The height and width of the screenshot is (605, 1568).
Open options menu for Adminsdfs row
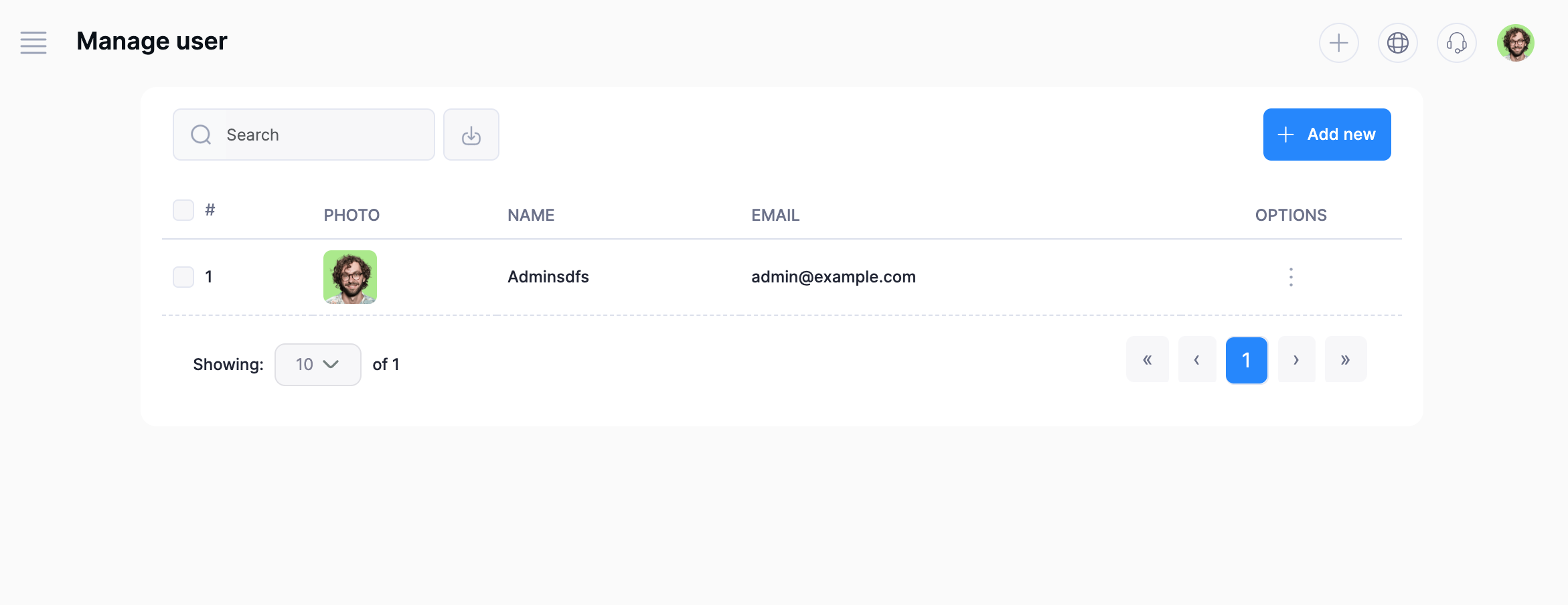[x=1291, y=277]
